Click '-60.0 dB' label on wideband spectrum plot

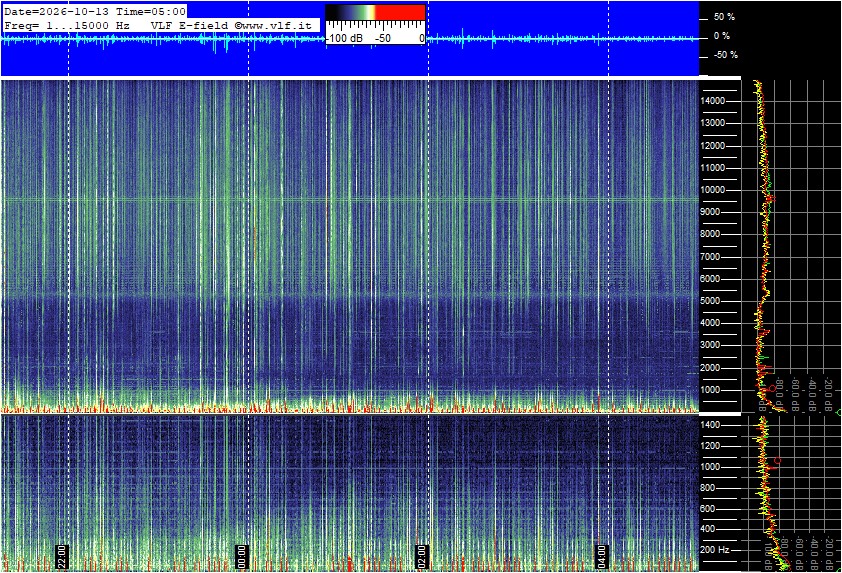coord(796,394)
